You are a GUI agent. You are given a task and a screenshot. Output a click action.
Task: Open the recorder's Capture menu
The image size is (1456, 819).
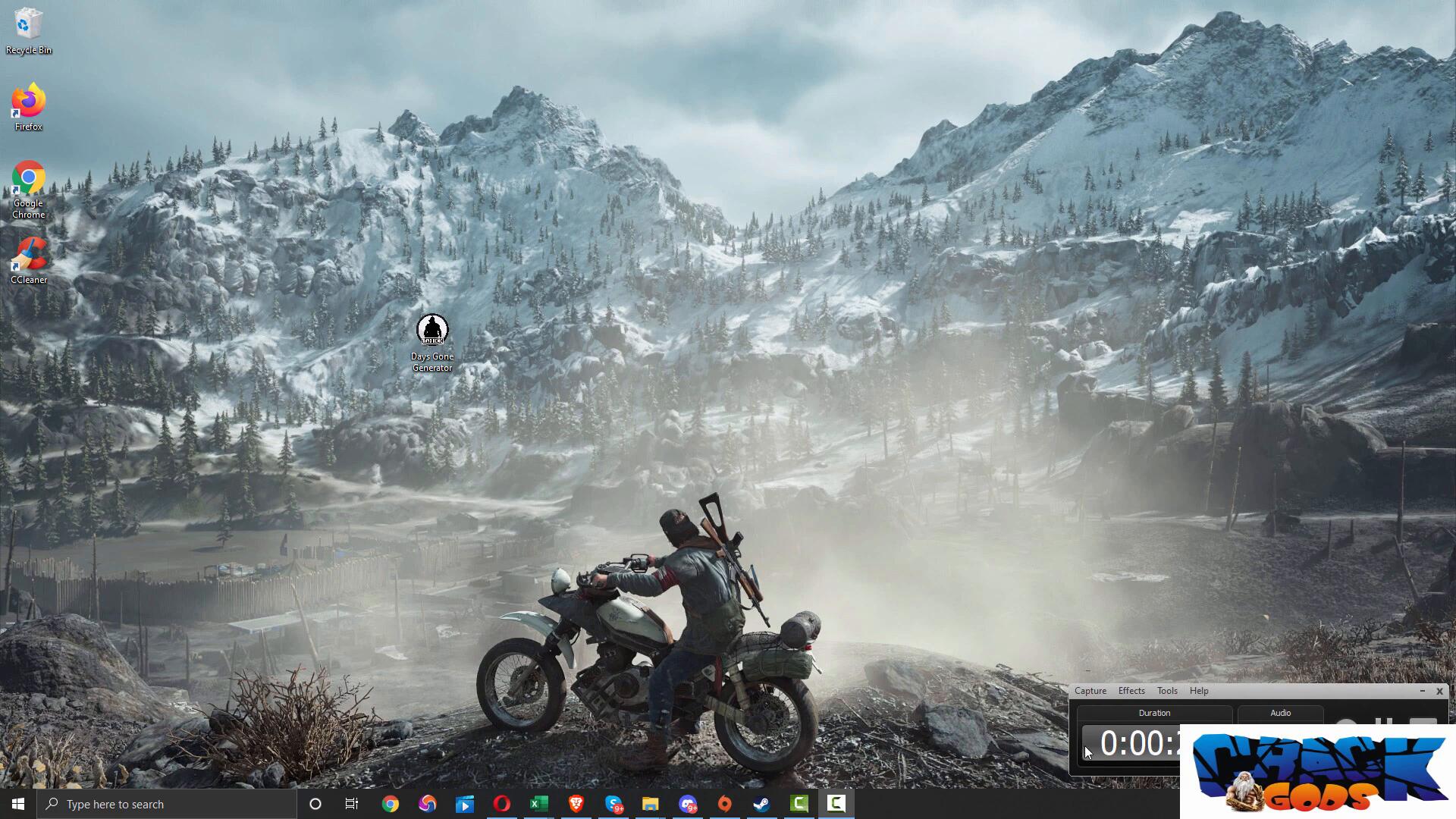pos(1090,691)
